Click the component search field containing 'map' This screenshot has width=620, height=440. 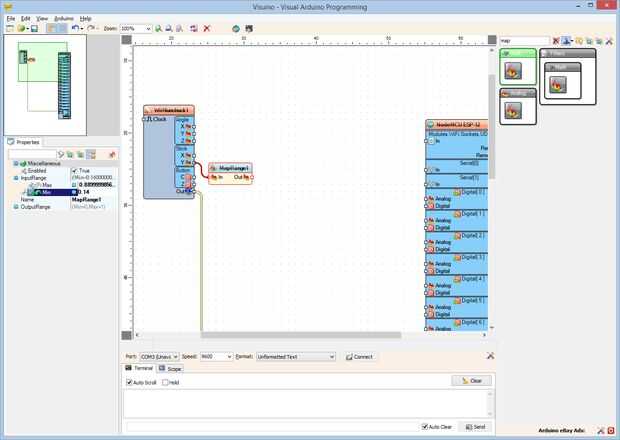coord(525,41)
